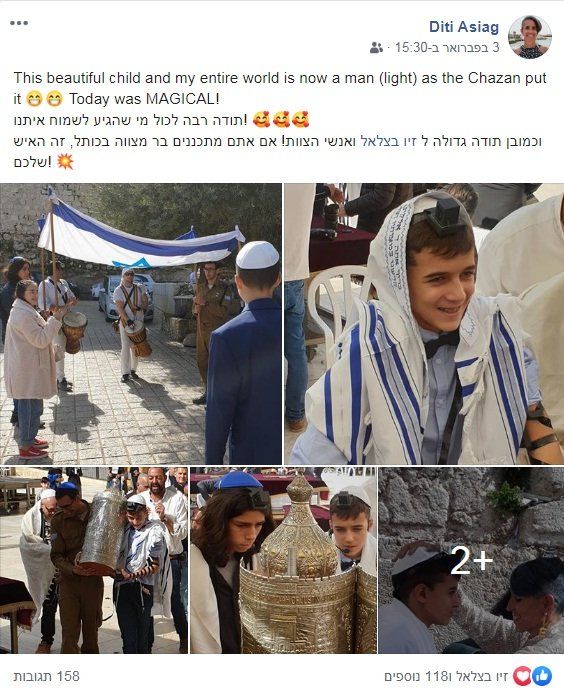Expand the 2+ additional photos tile

click(471, 560)
